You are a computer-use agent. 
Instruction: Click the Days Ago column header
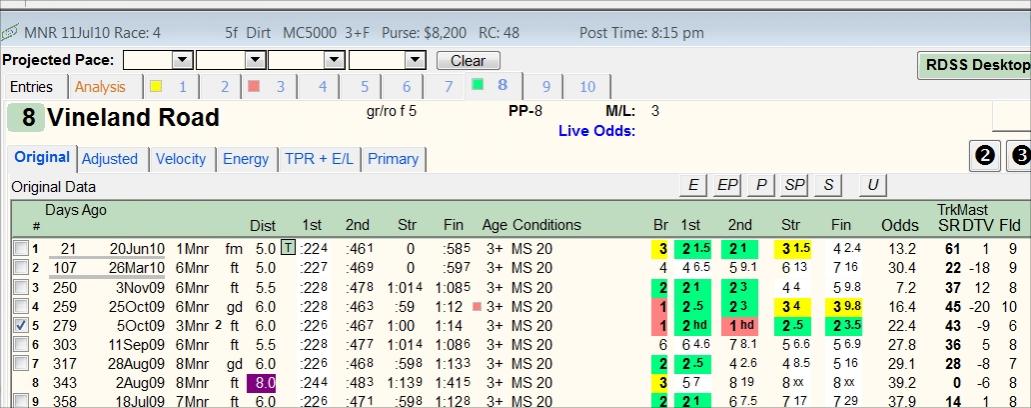(x=76, y=210)
